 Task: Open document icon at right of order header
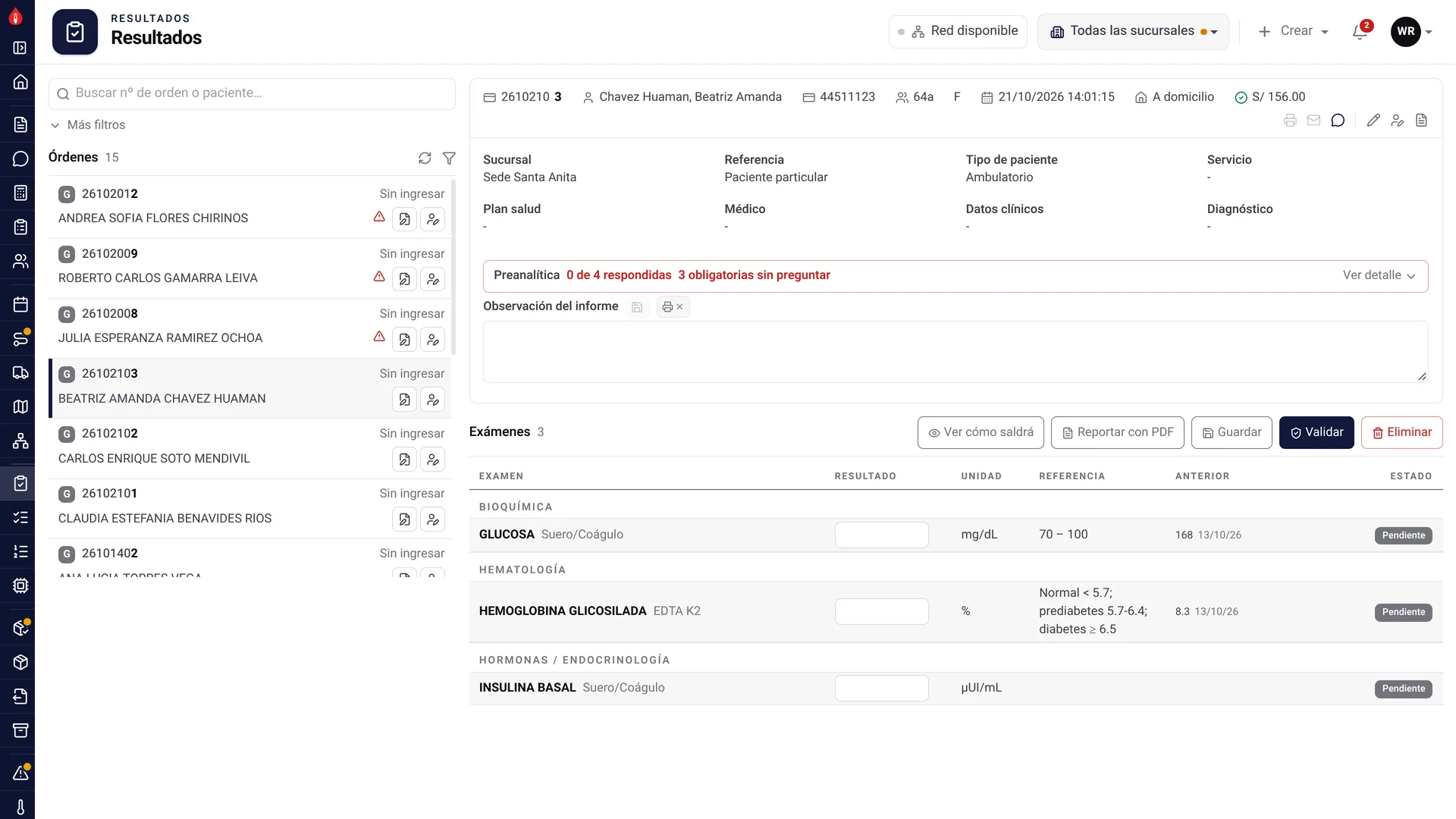[1421, 121]
